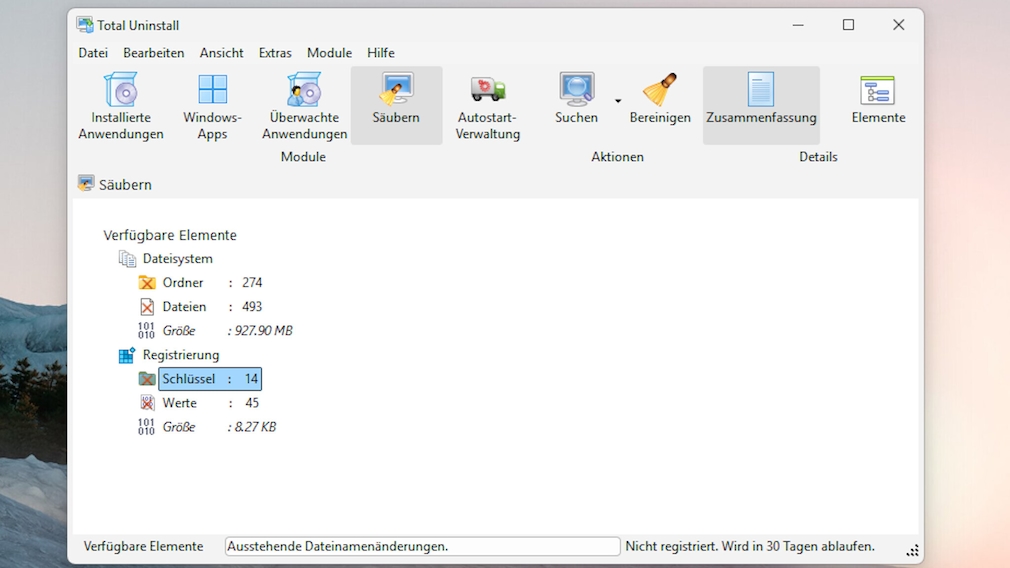Open Installierte Anwendungen module
The image size is (1010, 568).
(x=121, y=106)
